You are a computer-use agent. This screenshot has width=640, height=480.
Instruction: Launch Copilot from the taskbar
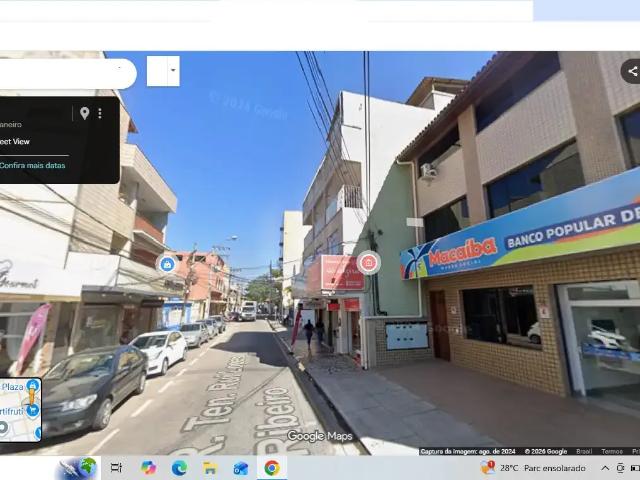coord(148,468)
